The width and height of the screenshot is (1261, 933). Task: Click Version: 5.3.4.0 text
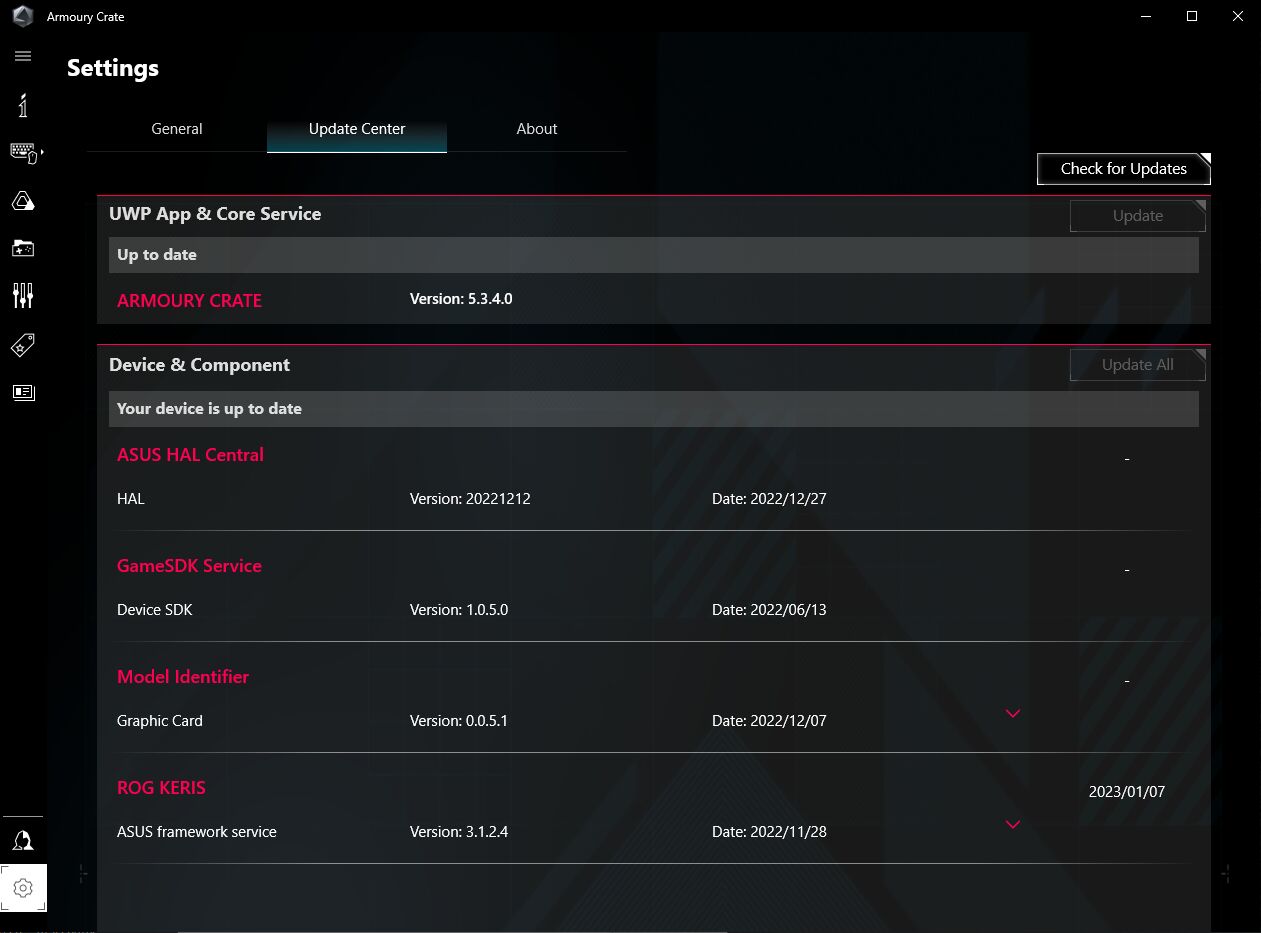click(x=461, y=299)
